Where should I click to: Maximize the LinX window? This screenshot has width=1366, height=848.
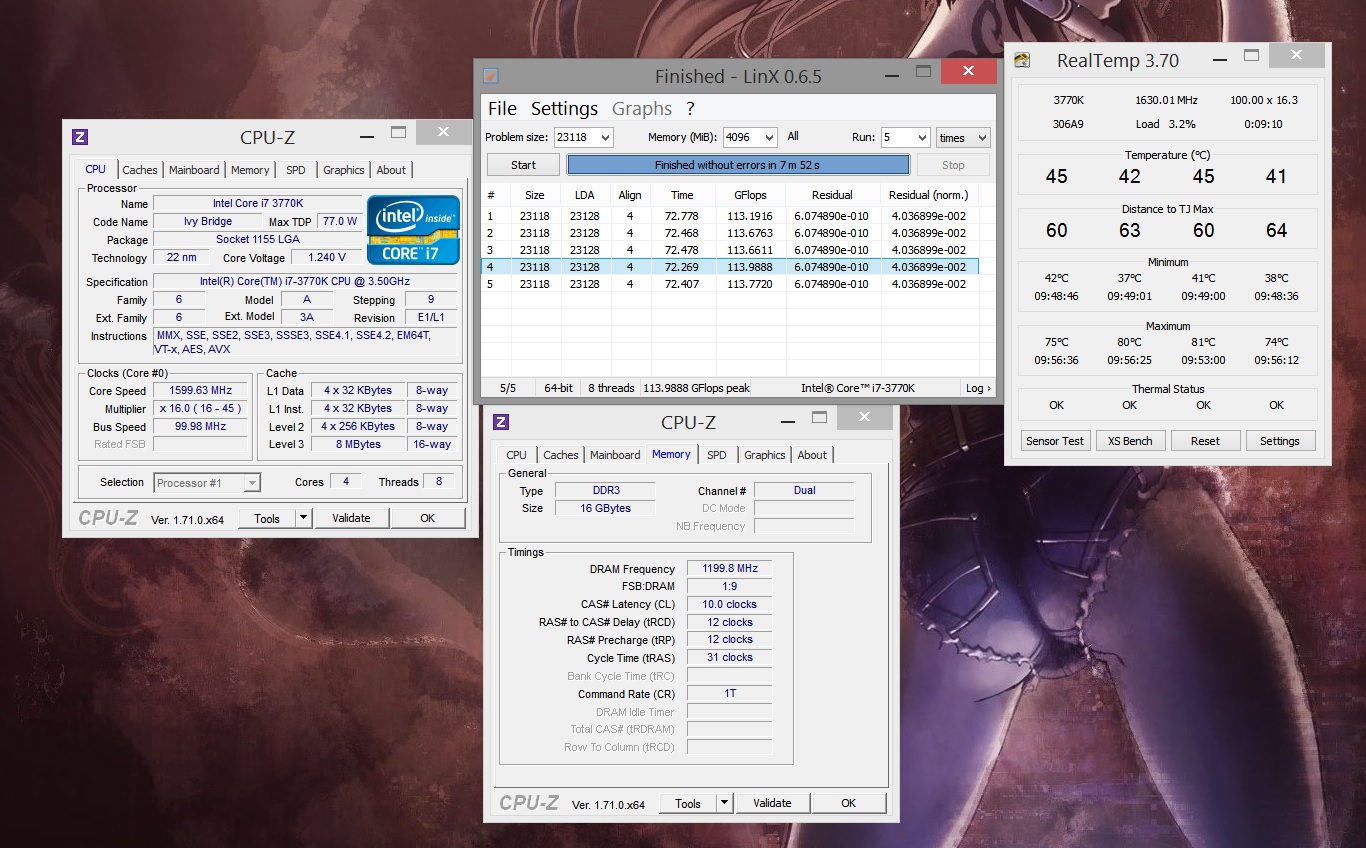923,72
